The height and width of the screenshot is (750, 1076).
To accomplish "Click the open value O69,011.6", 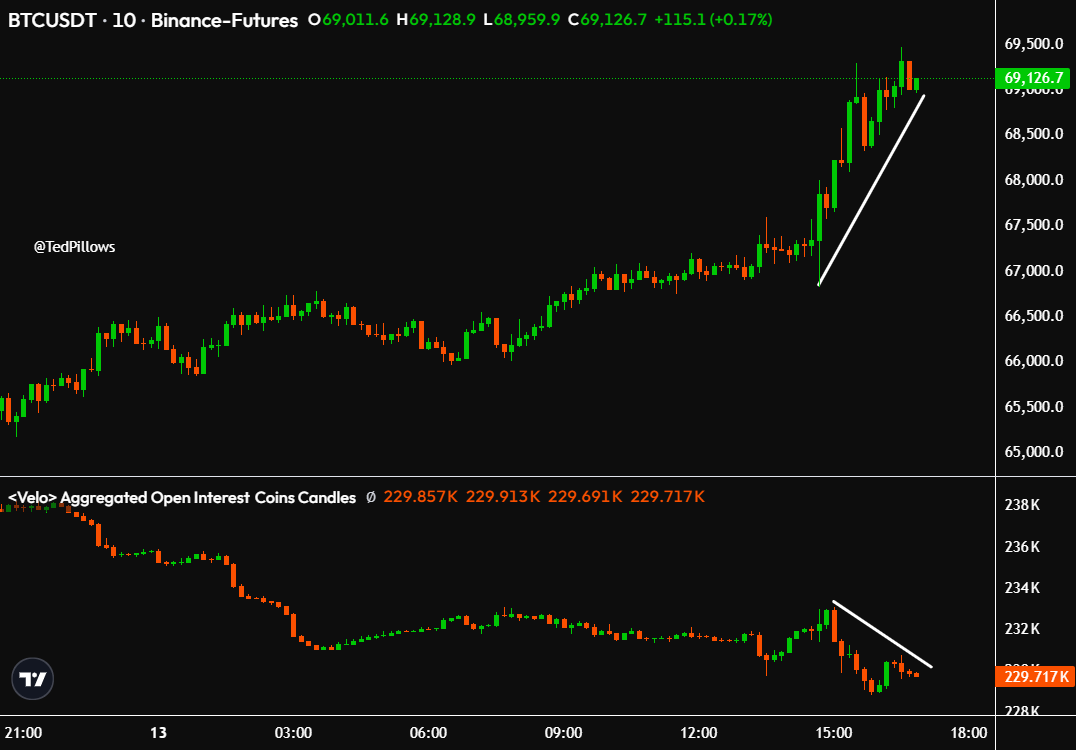I will pos(349,20).
